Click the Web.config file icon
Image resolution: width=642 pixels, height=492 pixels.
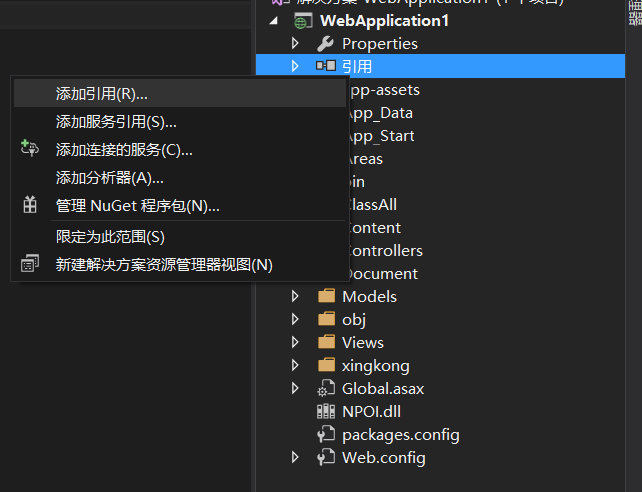326,457
